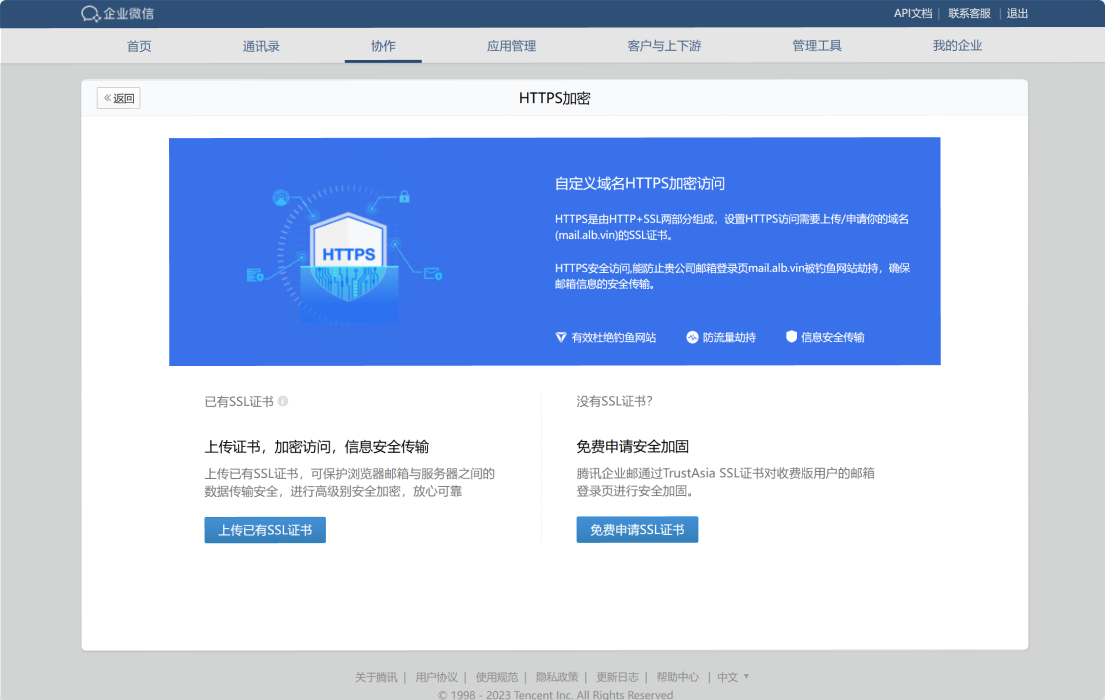Click the 信息安全传输 banner label

pyautogui.click(x=832, y=338)
